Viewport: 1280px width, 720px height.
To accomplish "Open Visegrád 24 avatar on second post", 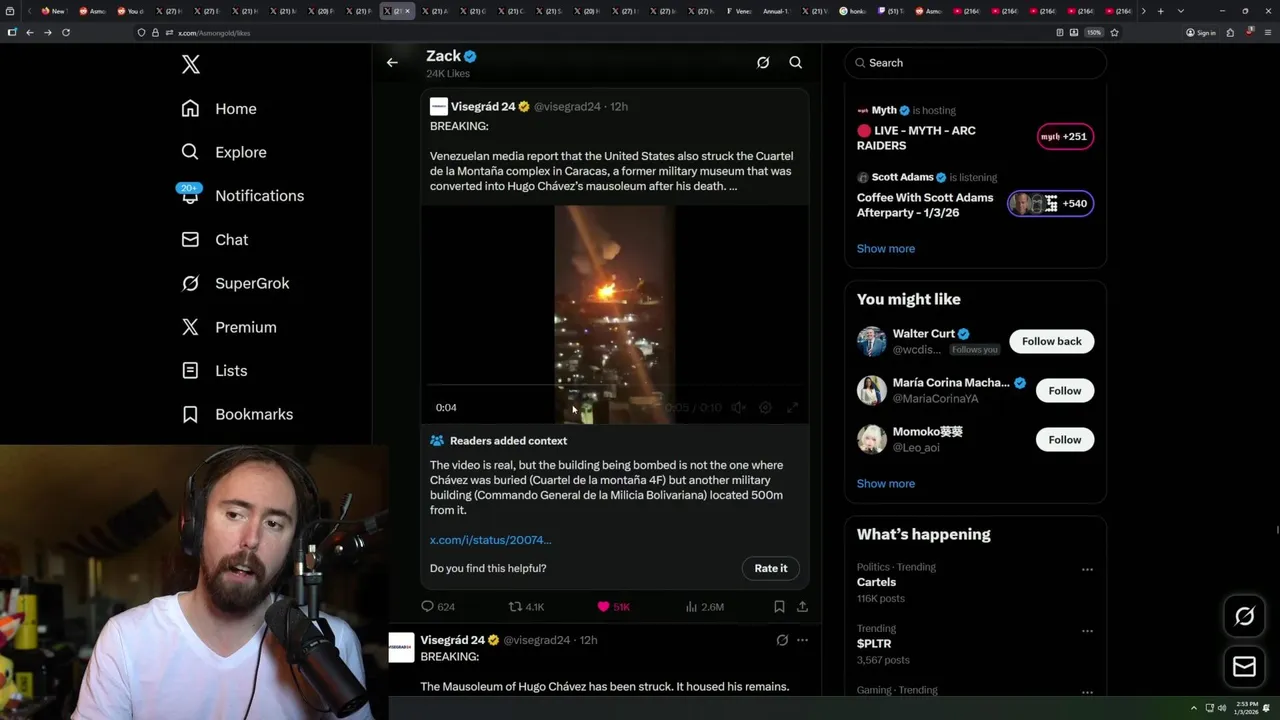I will (x=401, y=647).
